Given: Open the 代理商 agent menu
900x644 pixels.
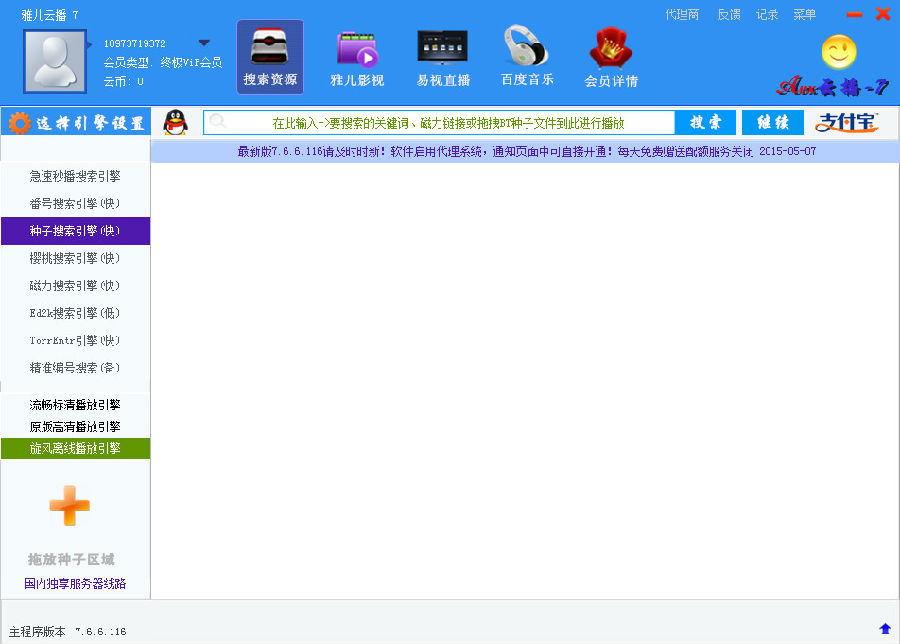Looking at the screenshot, I should [682, 15].
